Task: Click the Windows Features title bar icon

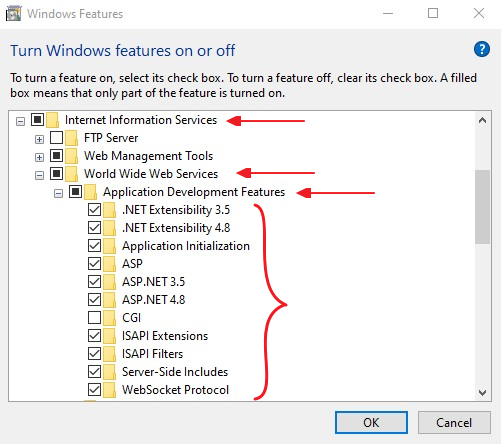Action: click(x=14, y=14)
